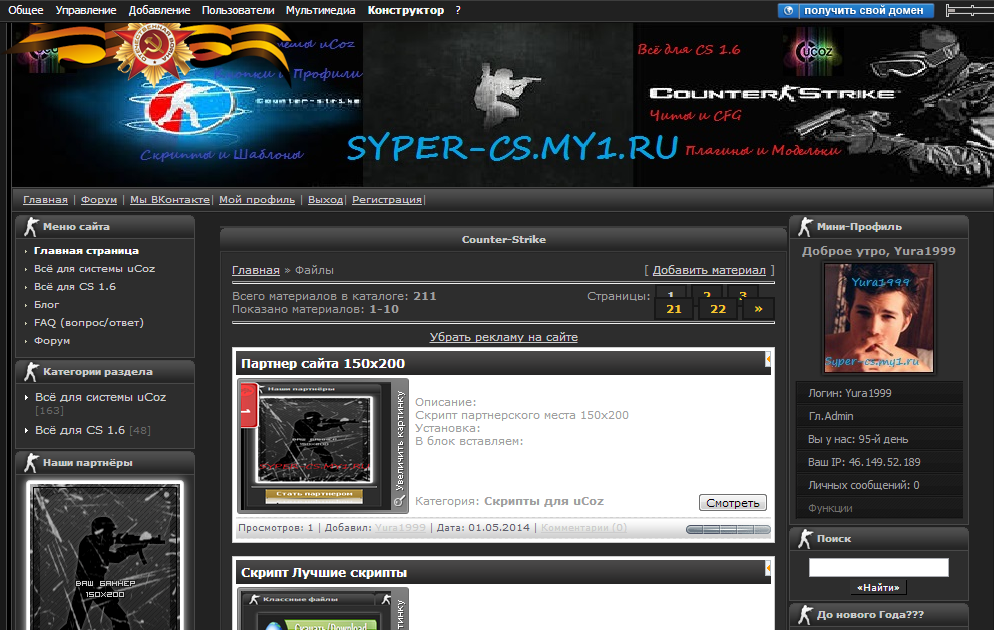Click the «Найти» search button
Viewport: 994px width, 630px height.
(878, 588)
